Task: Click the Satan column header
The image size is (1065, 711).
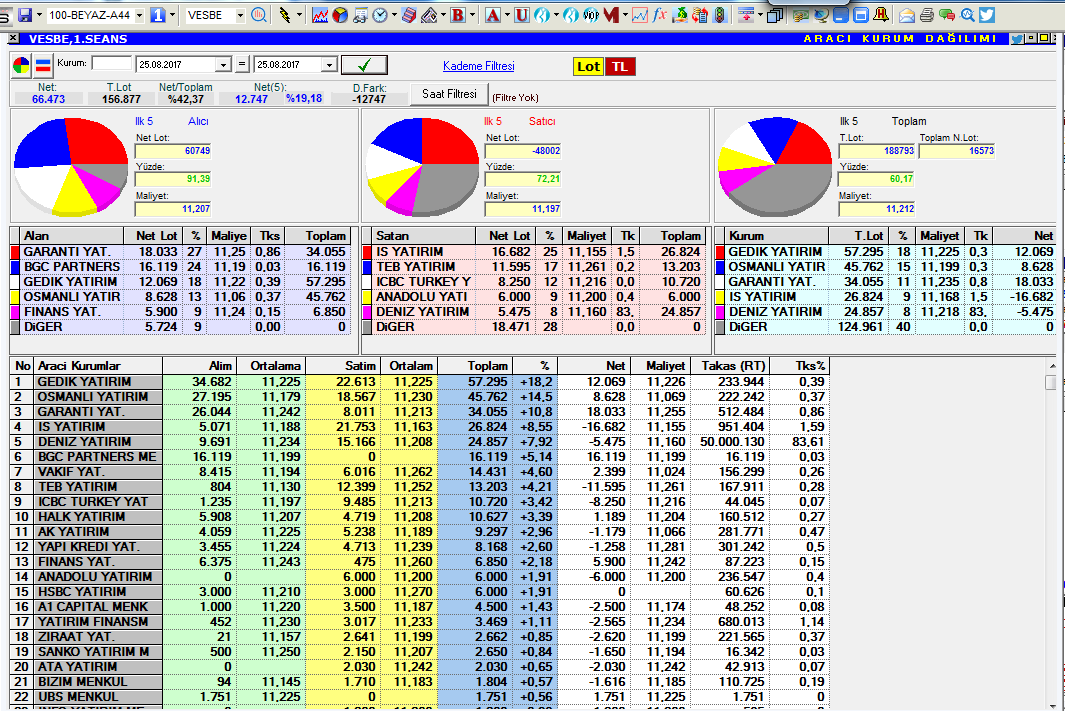Action: click(x=424, y=236)
